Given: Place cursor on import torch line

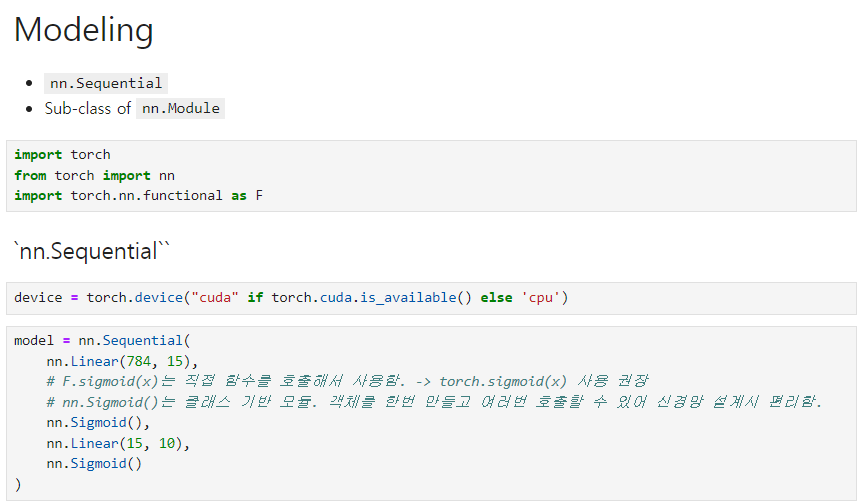Looking at the screenshot, I should click(63, 155).
